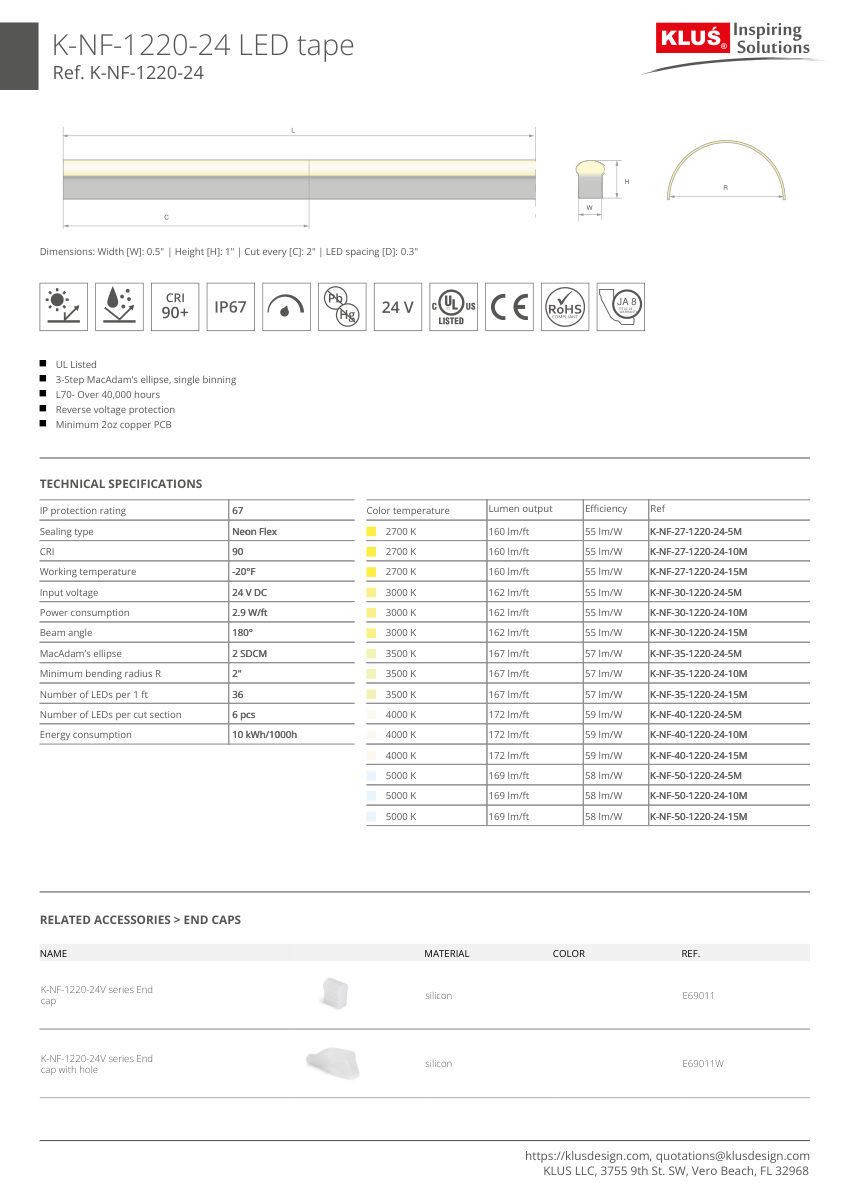Screen dimensions: 850x1203
Task: Click the Number of LEDs per 1 ft label
Action: 94,694
